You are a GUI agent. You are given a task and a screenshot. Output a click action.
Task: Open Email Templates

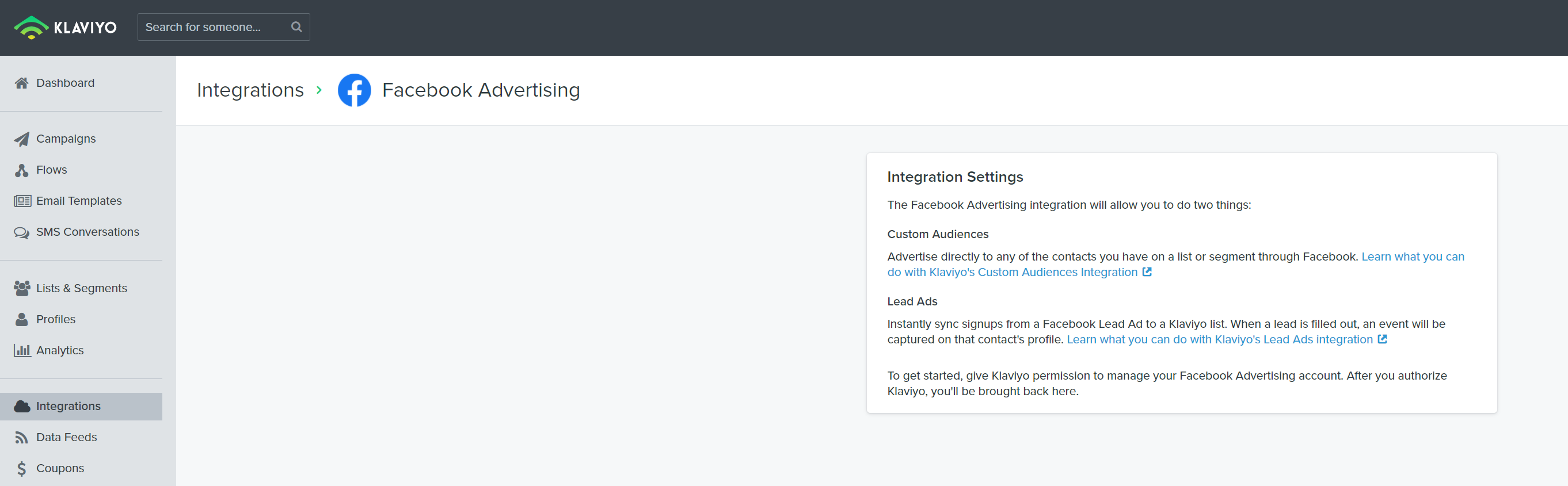(79, 201)
